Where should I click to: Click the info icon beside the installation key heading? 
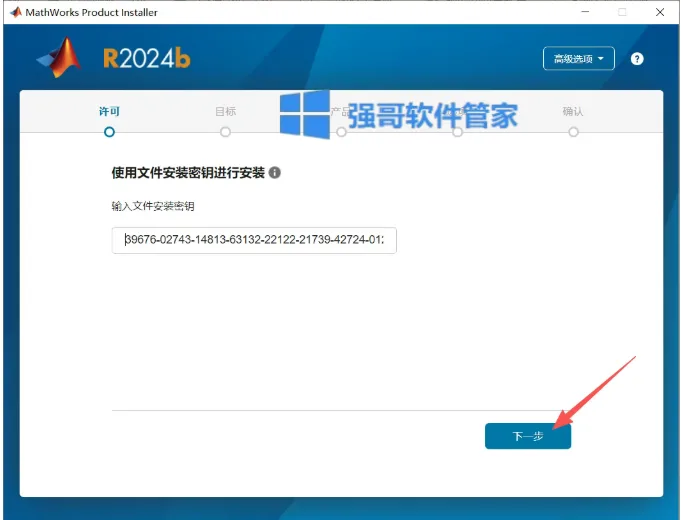point(274,172)
